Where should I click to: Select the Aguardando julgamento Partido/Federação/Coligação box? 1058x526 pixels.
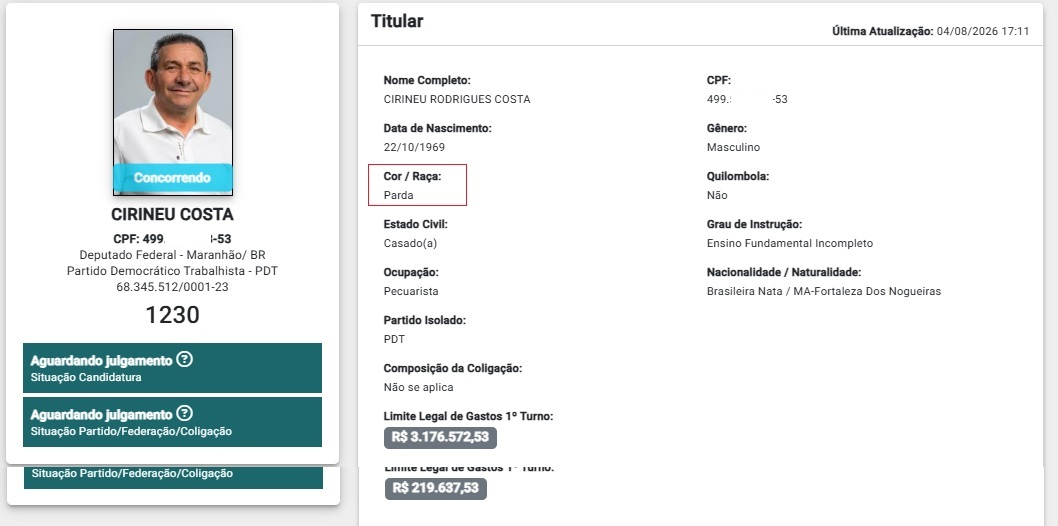click(172, 422)
